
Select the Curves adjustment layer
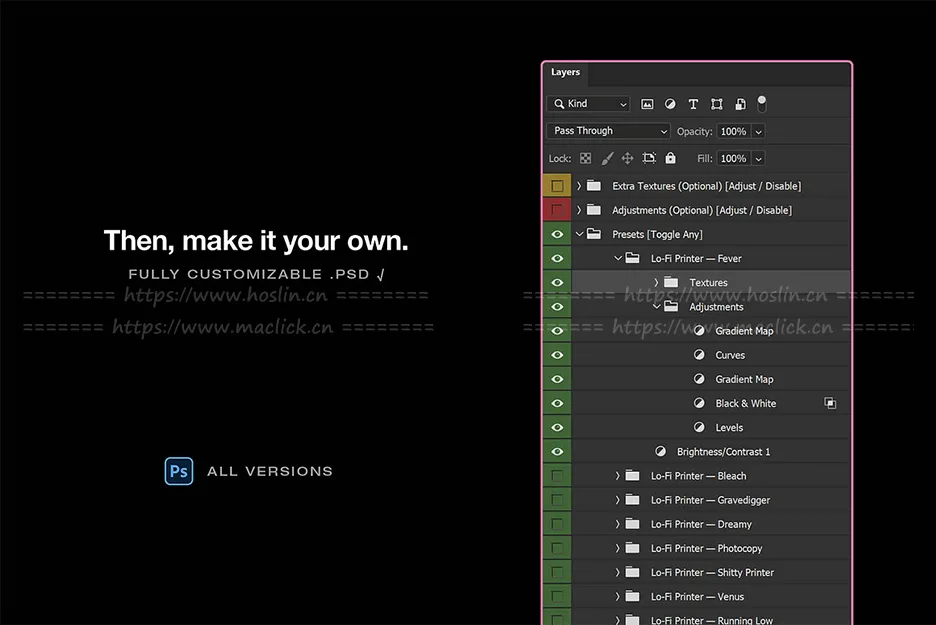tap(730, 355)
